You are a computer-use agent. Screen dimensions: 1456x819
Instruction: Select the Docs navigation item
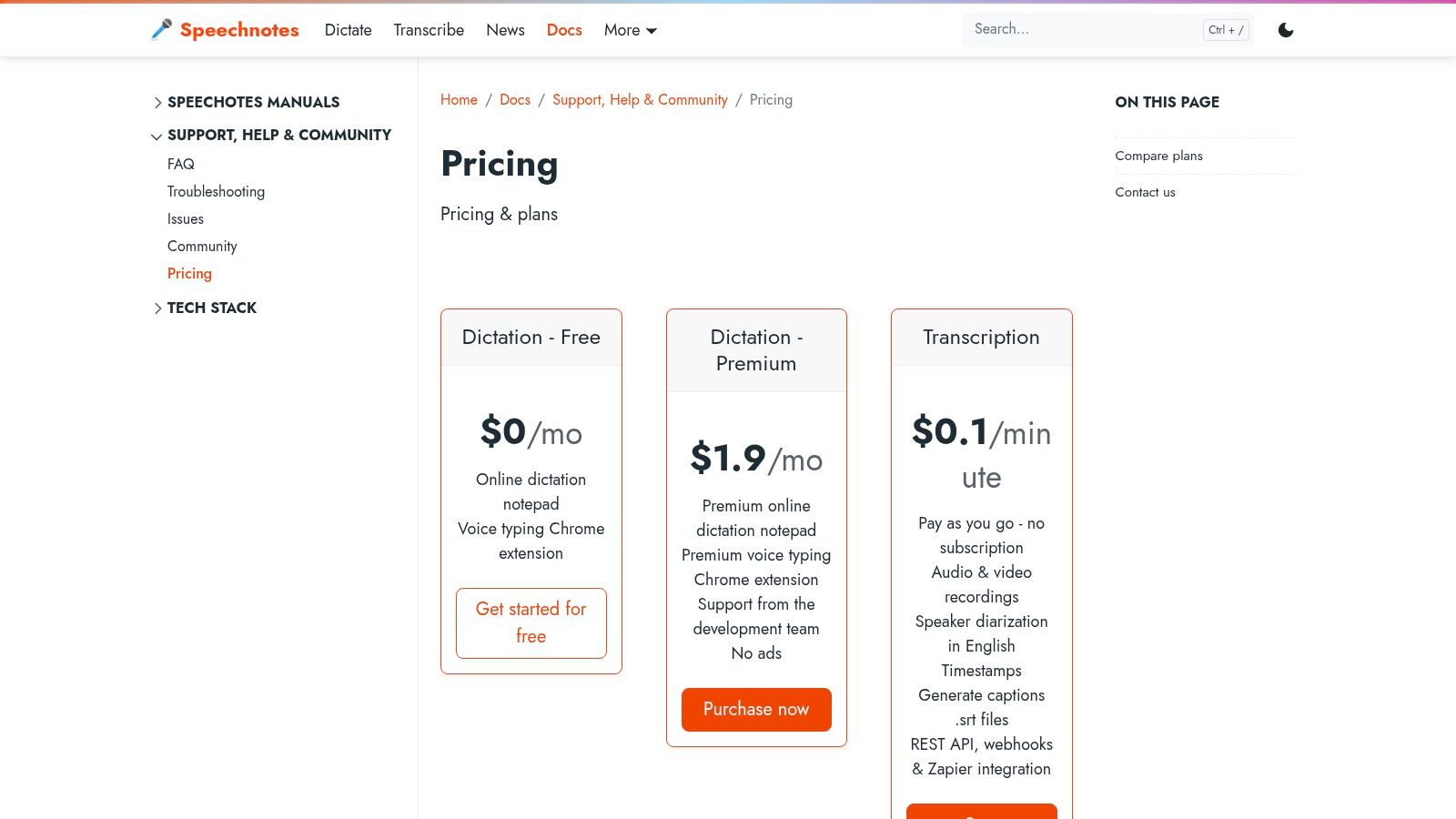click(564, 30)
